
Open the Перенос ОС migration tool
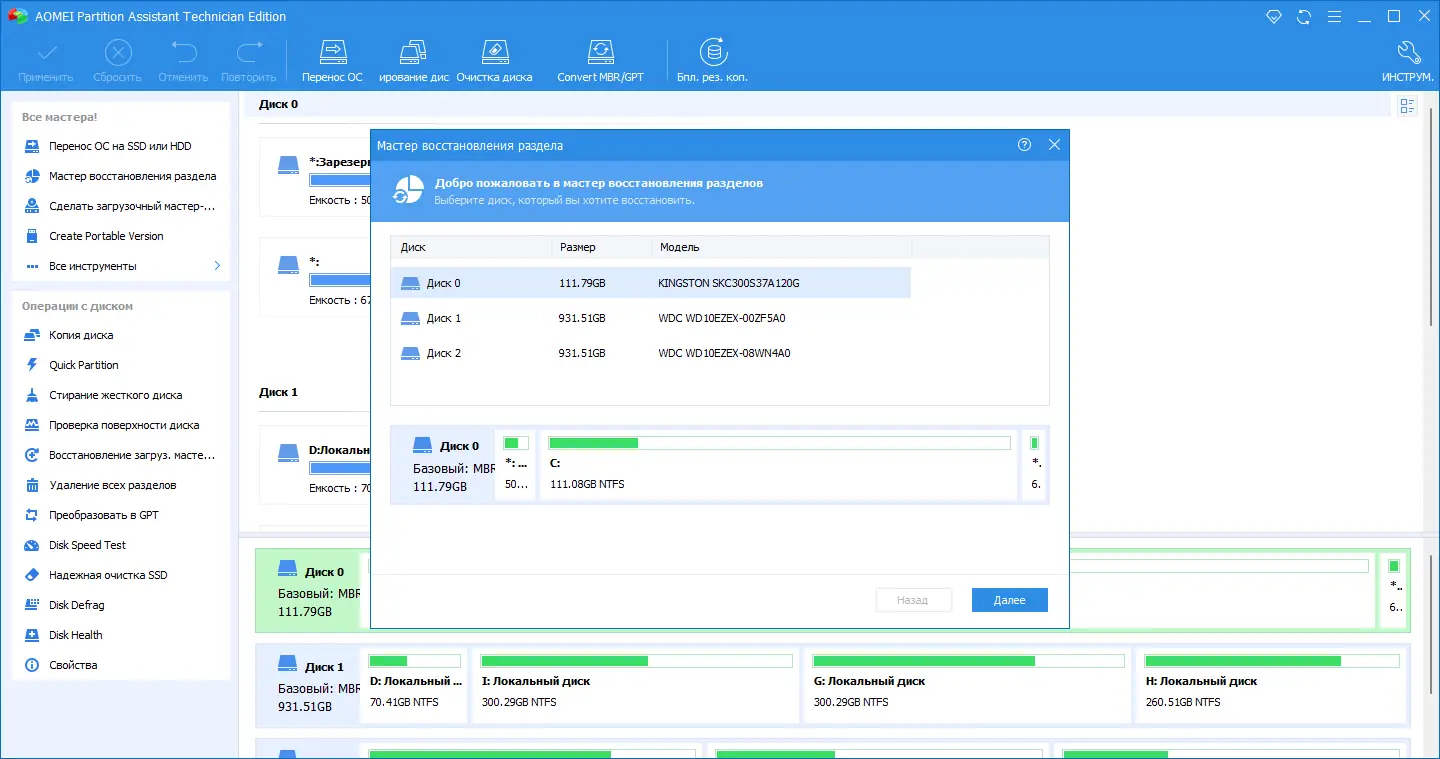(x=332, y=61)
